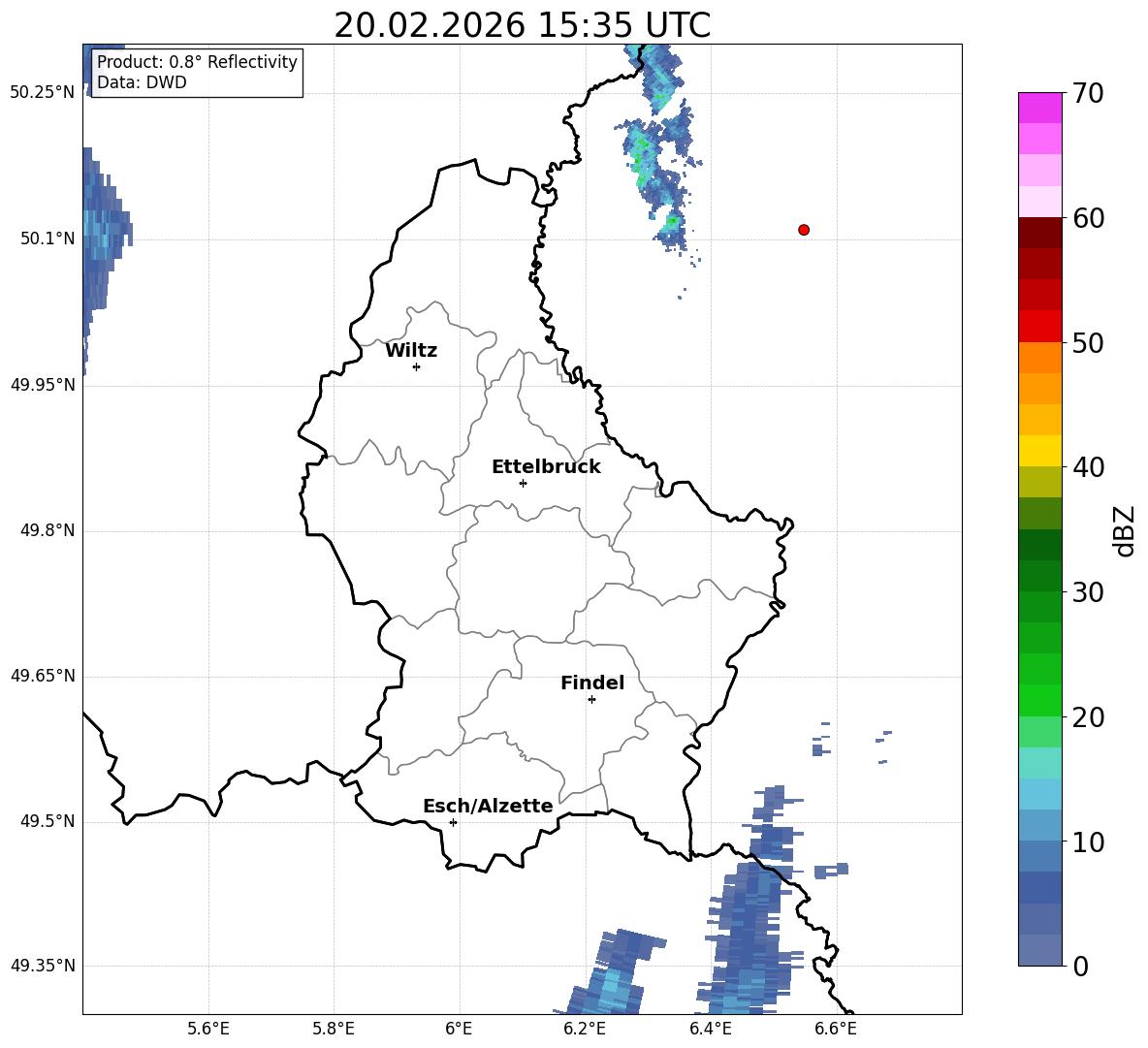Click the colorbar tick label 60
This screenshot has height=1048, width=1148.
[1088, 218]
